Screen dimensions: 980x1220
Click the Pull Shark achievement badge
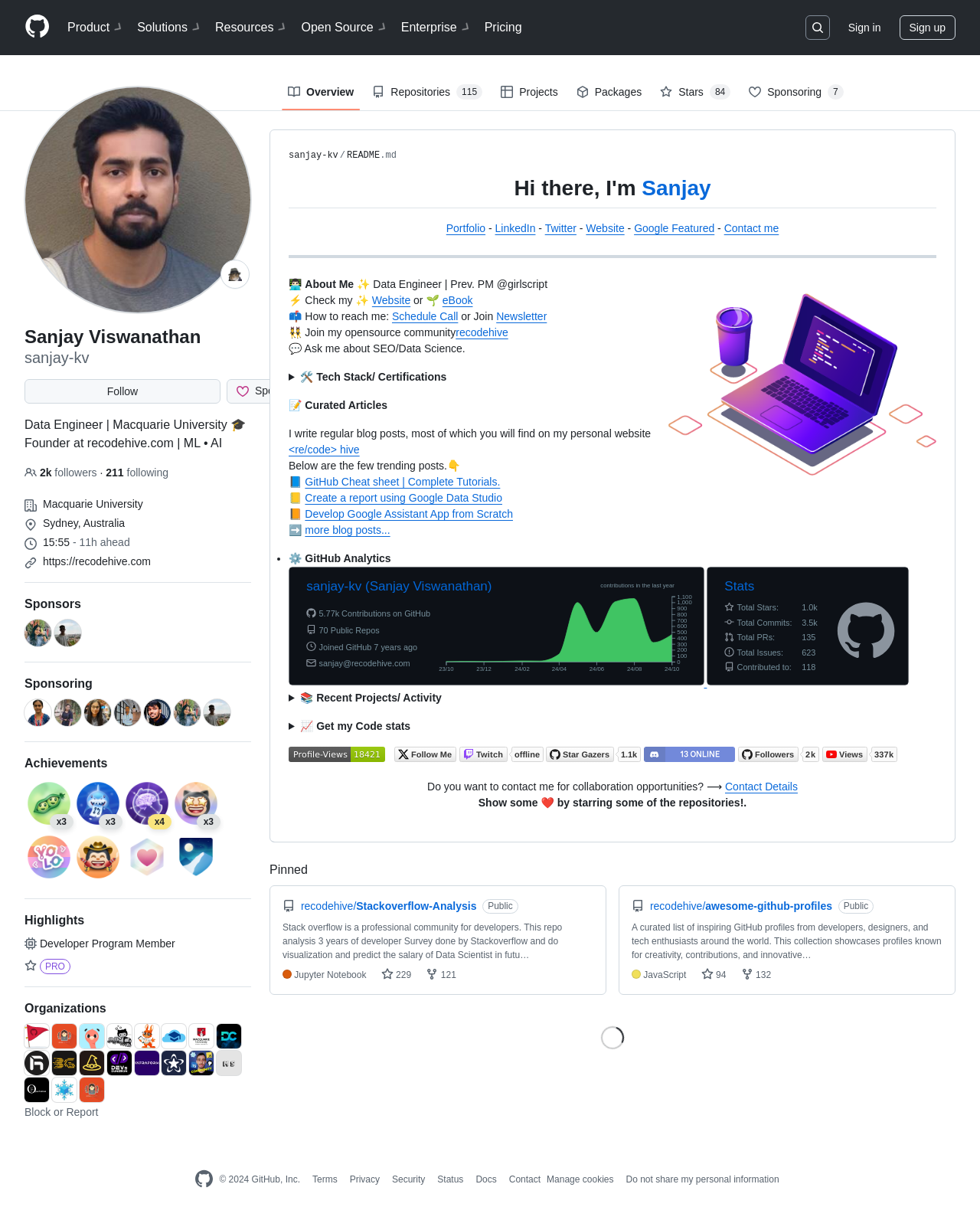[98, 803]
